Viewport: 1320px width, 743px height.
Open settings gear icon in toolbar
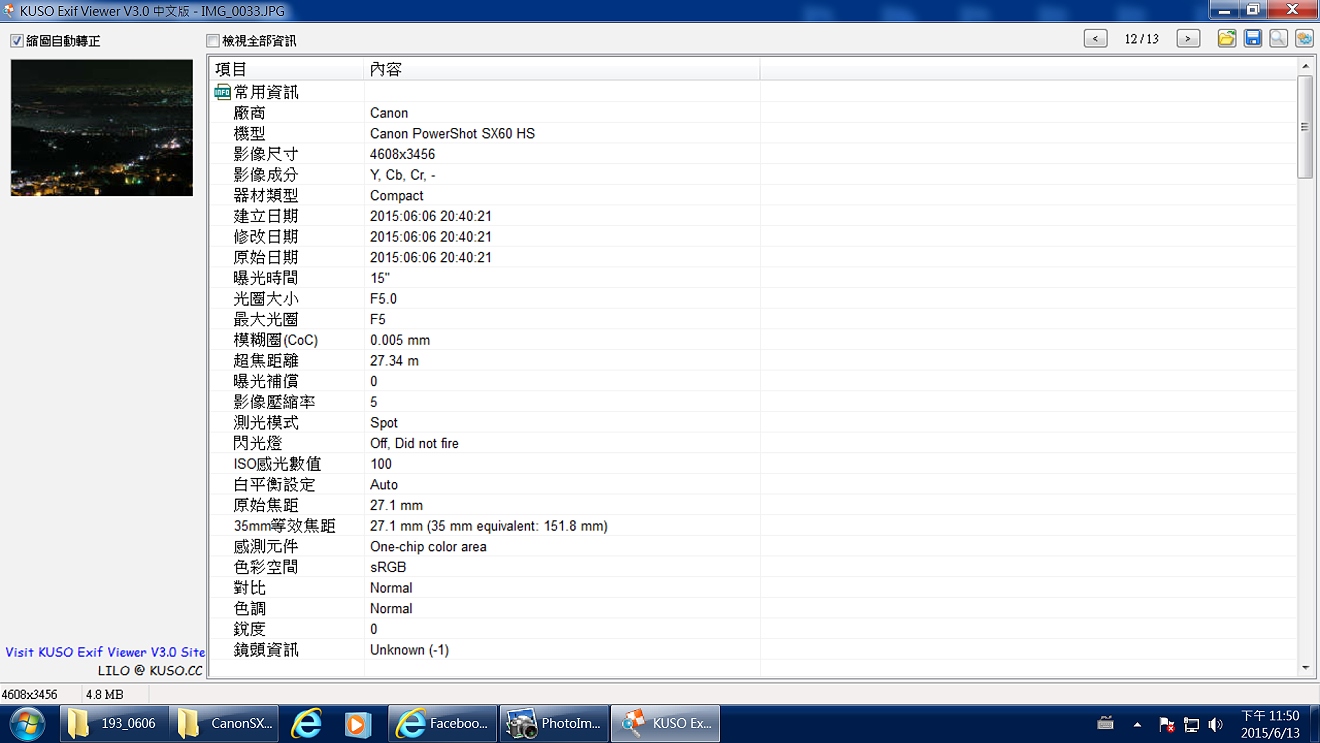[1305, 38]
